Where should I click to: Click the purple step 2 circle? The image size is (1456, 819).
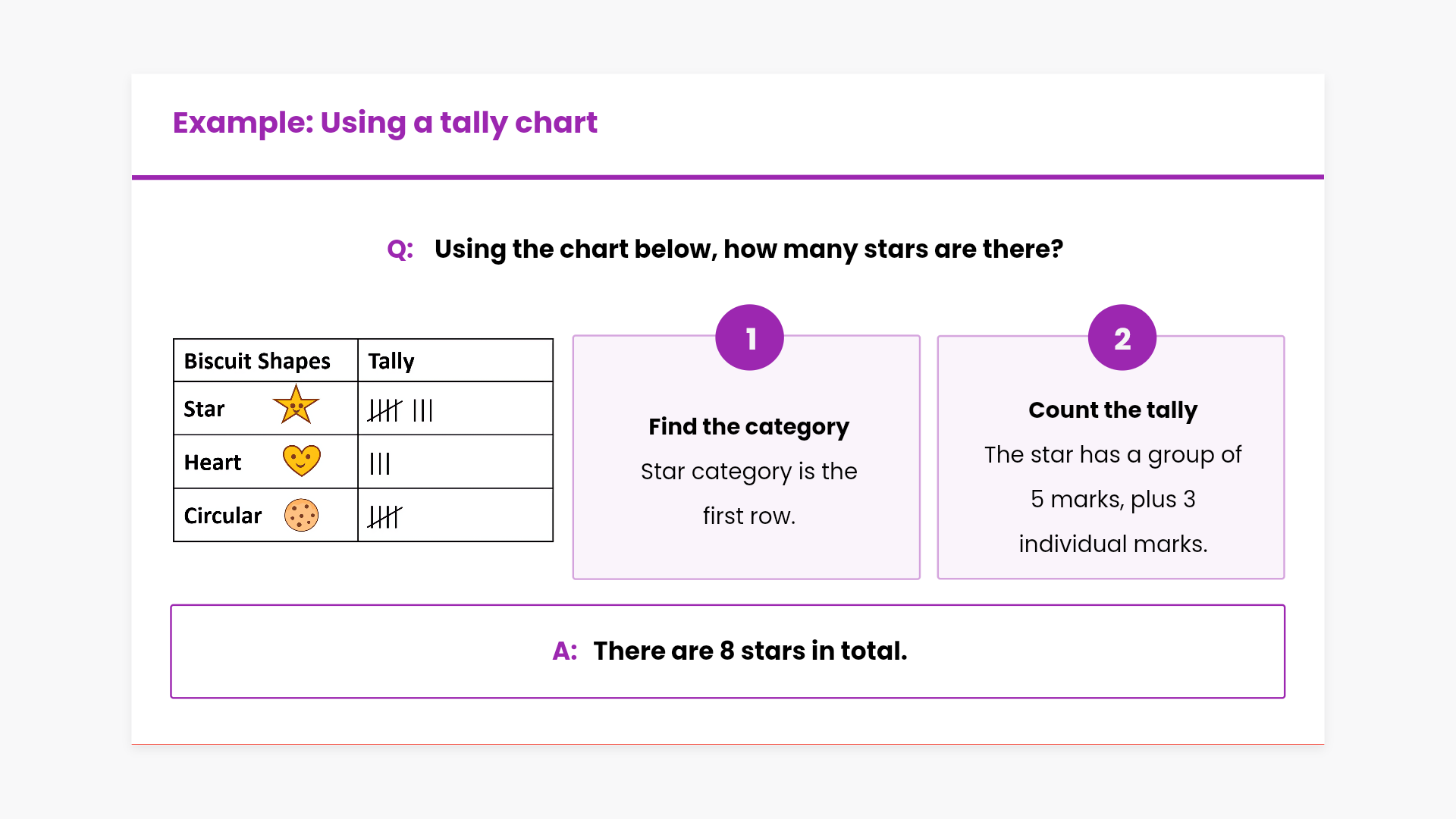(x=1122, y=338)
